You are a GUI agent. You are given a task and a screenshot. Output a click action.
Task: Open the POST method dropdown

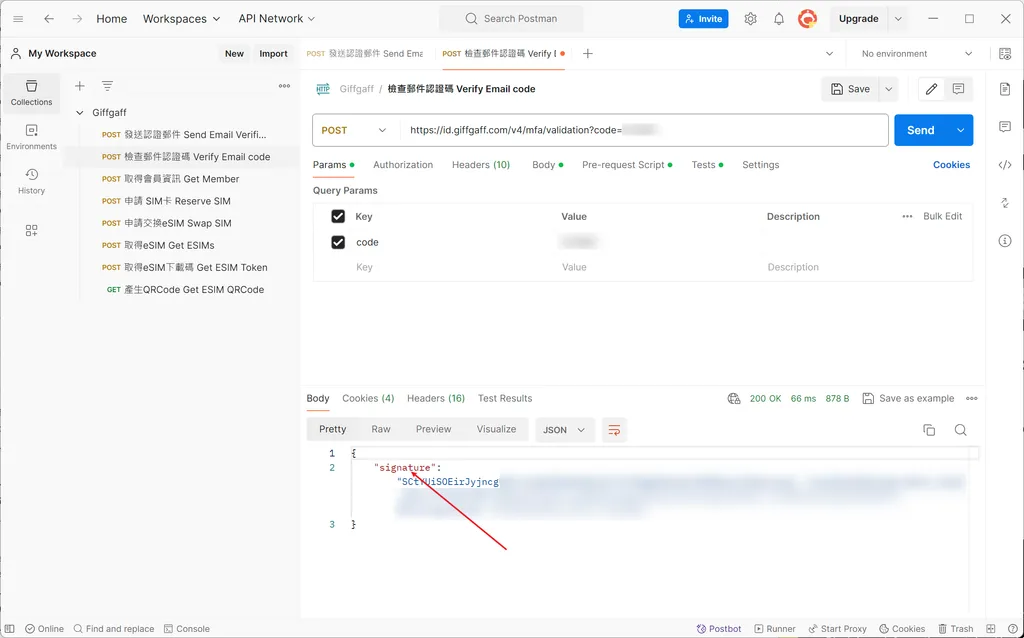point(355,130)
